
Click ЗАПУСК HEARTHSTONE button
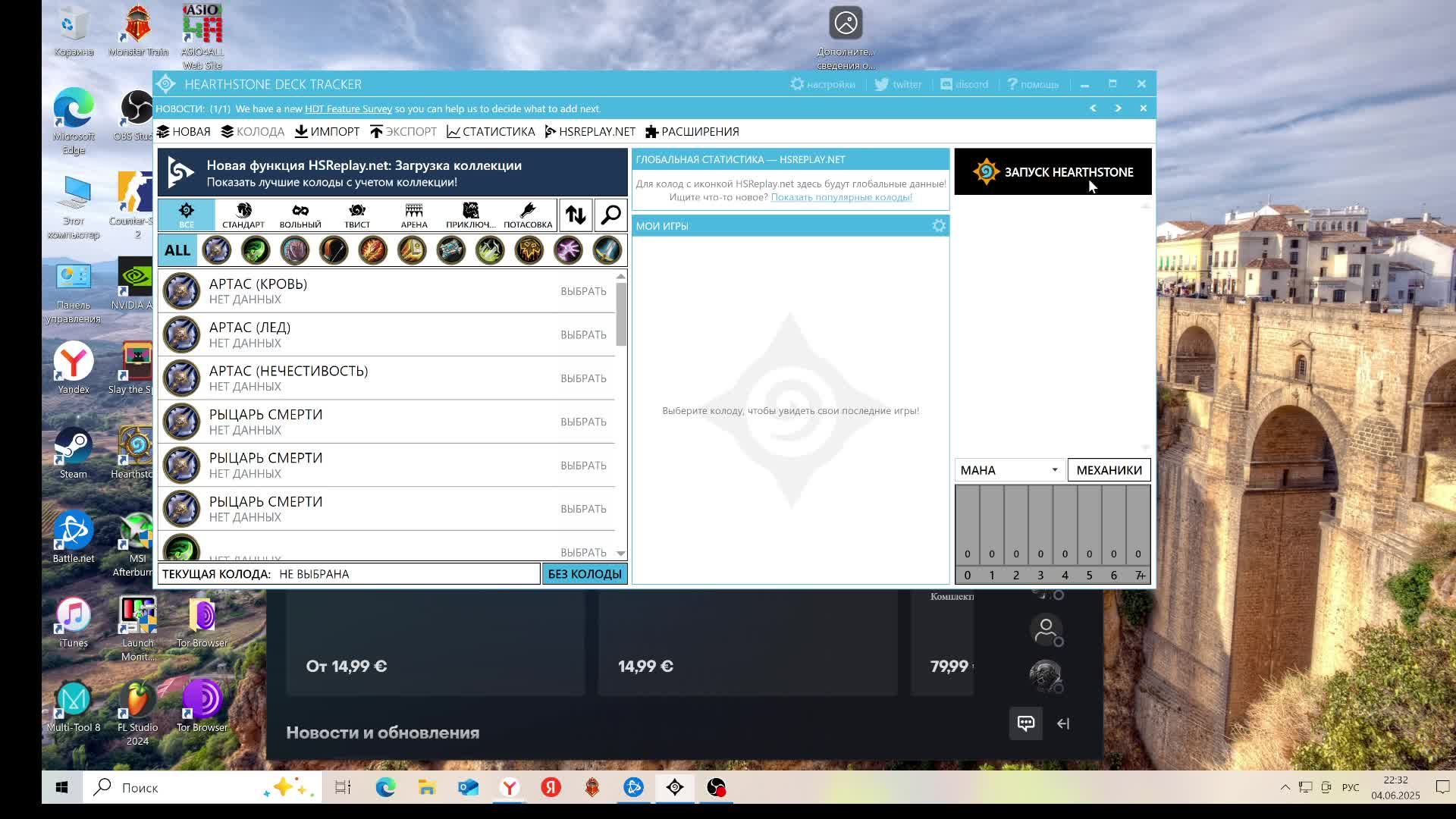point(1053,172)
